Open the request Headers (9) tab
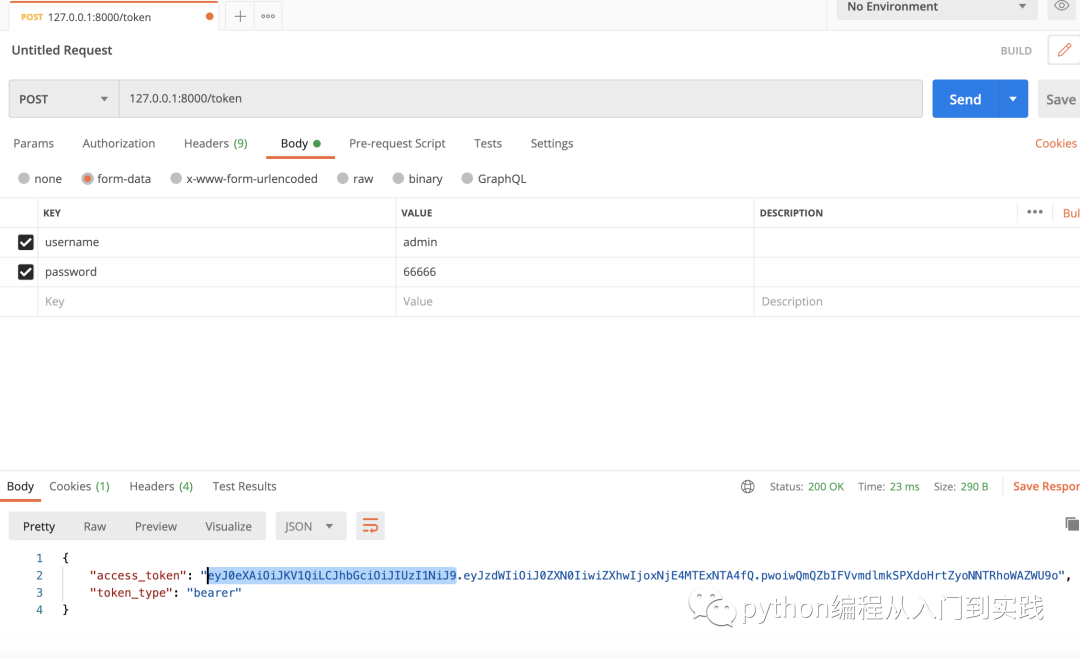 click(x=216, y=143)
